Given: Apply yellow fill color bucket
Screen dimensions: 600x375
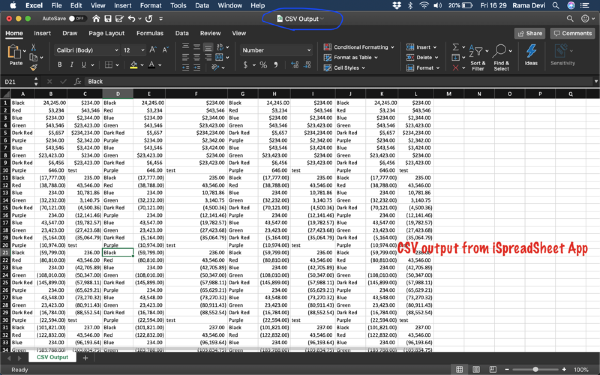Looking at the screenshot, I should click(134, 65).
